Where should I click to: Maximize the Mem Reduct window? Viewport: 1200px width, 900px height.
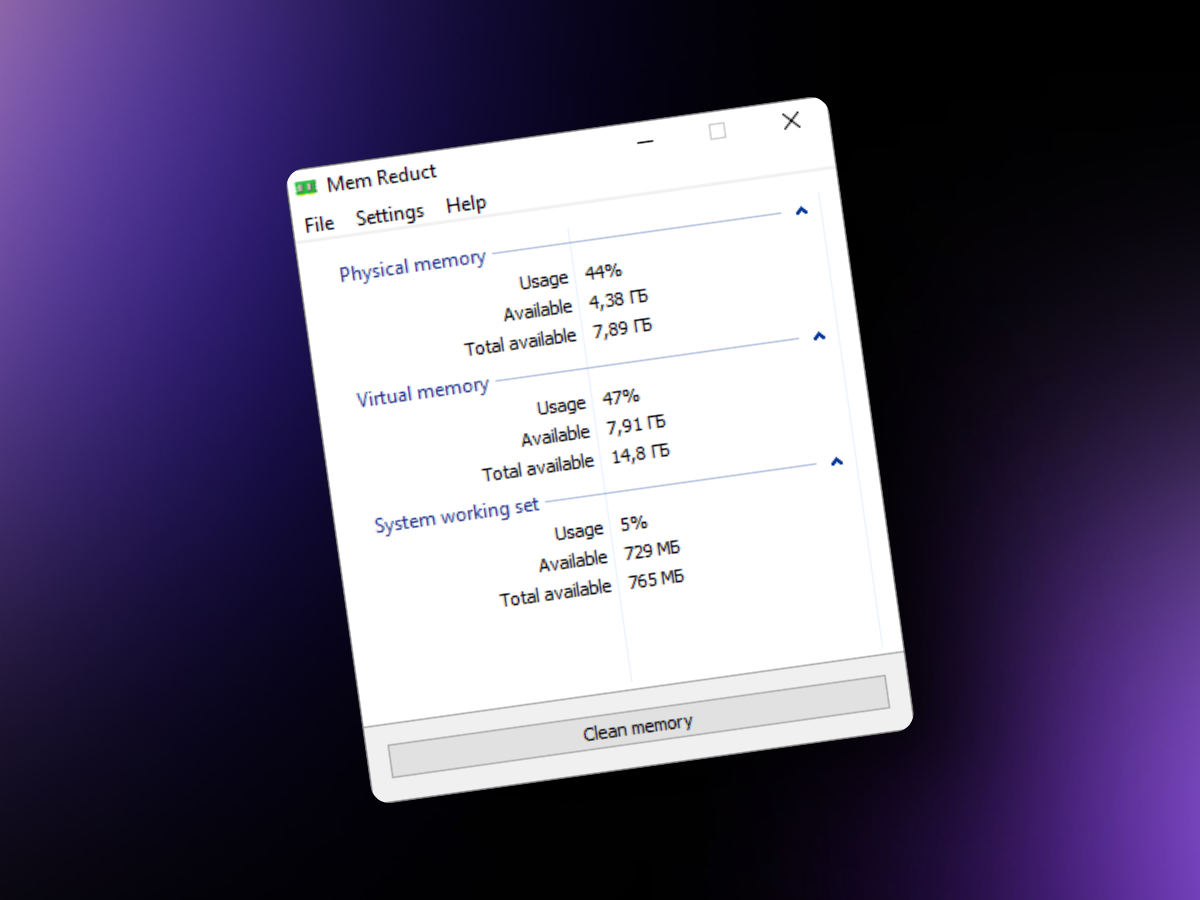[718, 131]
